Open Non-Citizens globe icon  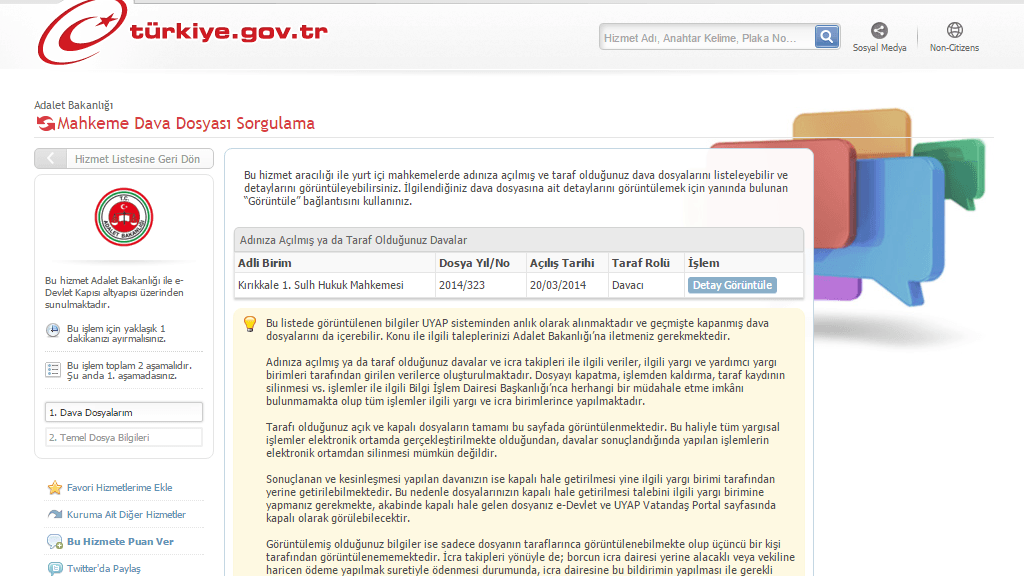[x=954, y=30]
